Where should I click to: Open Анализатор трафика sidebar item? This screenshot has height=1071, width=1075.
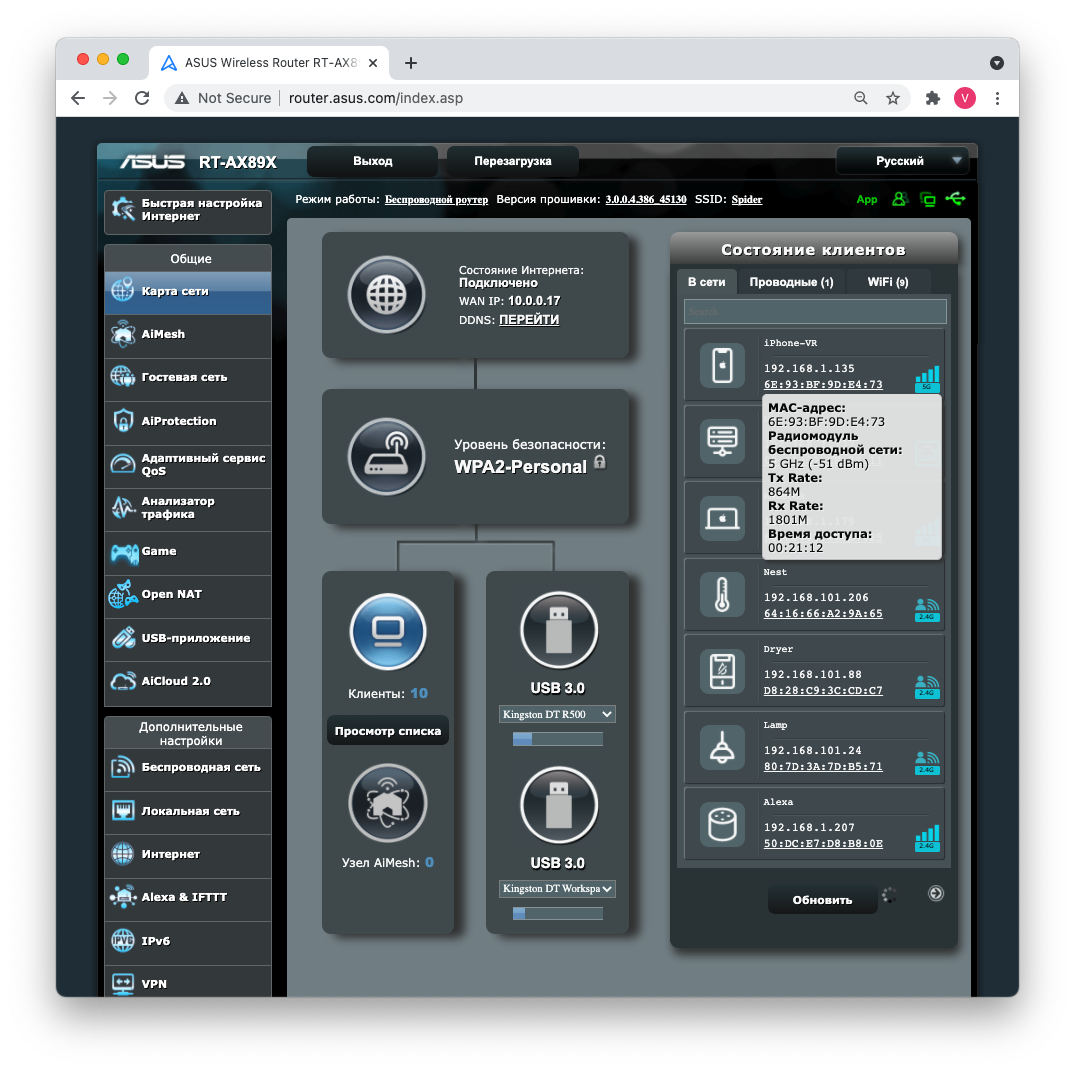pyautogui.click(x=188, y=508)
